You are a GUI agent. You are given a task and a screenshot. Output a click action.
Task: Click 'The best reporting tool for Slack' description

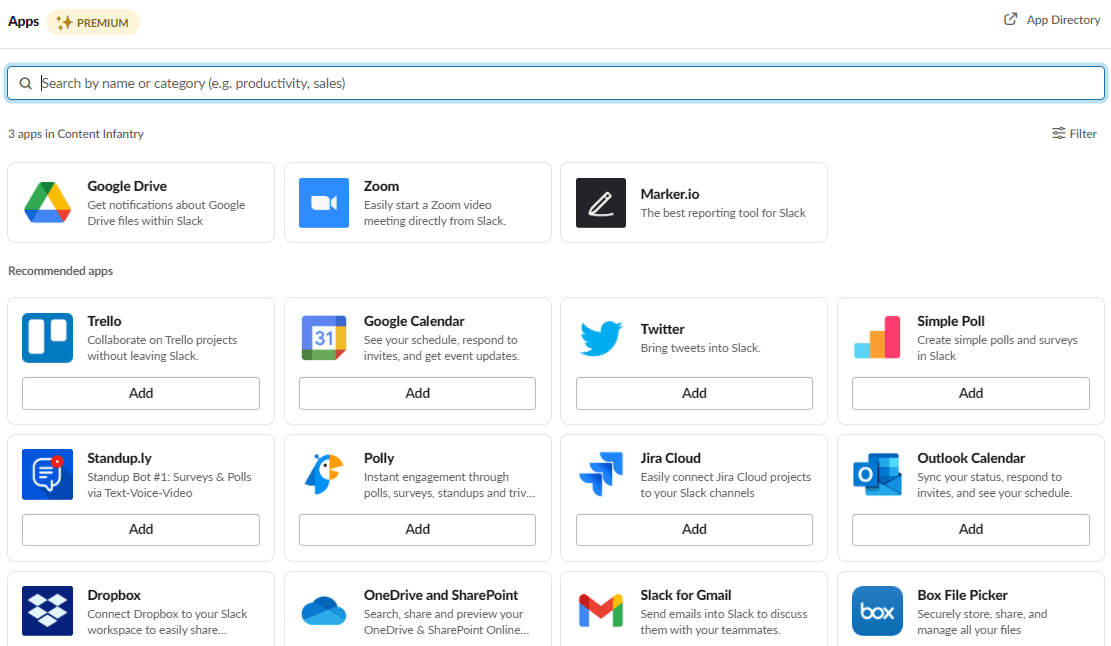click(723, 212)
